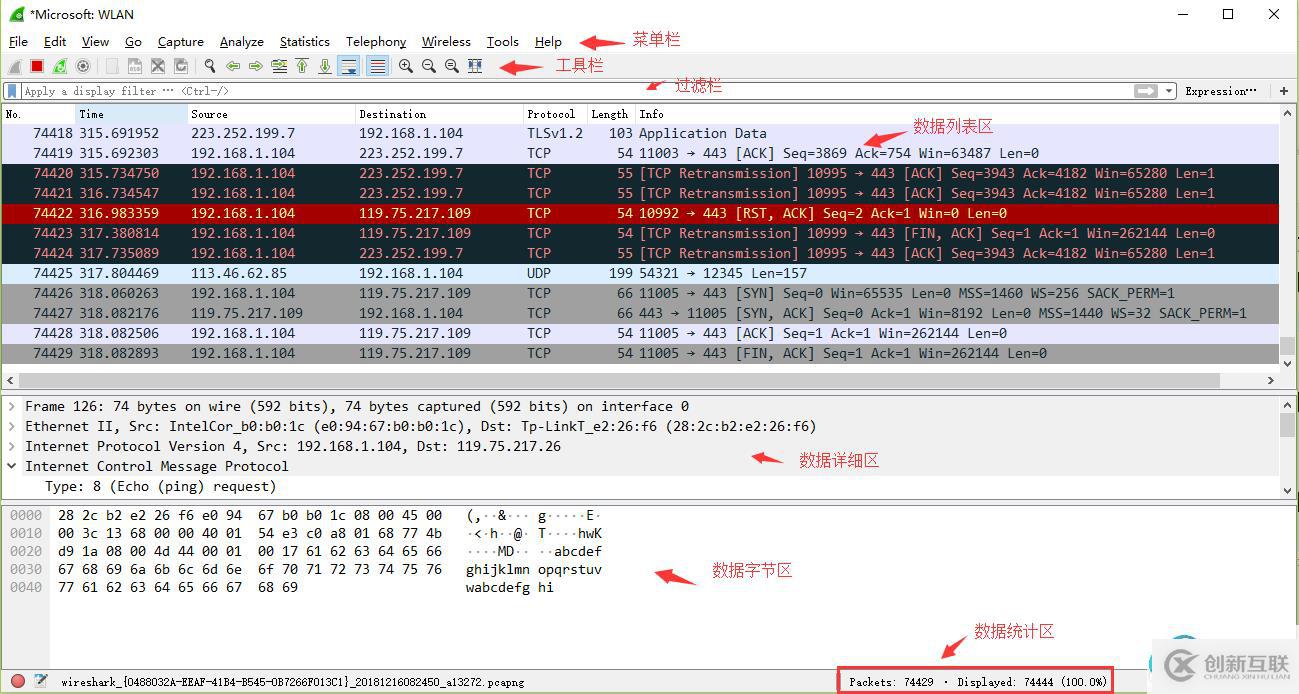Click the filter bookmark icon
This screenshot has width=1299, height=694.
[x=12, y=91]
